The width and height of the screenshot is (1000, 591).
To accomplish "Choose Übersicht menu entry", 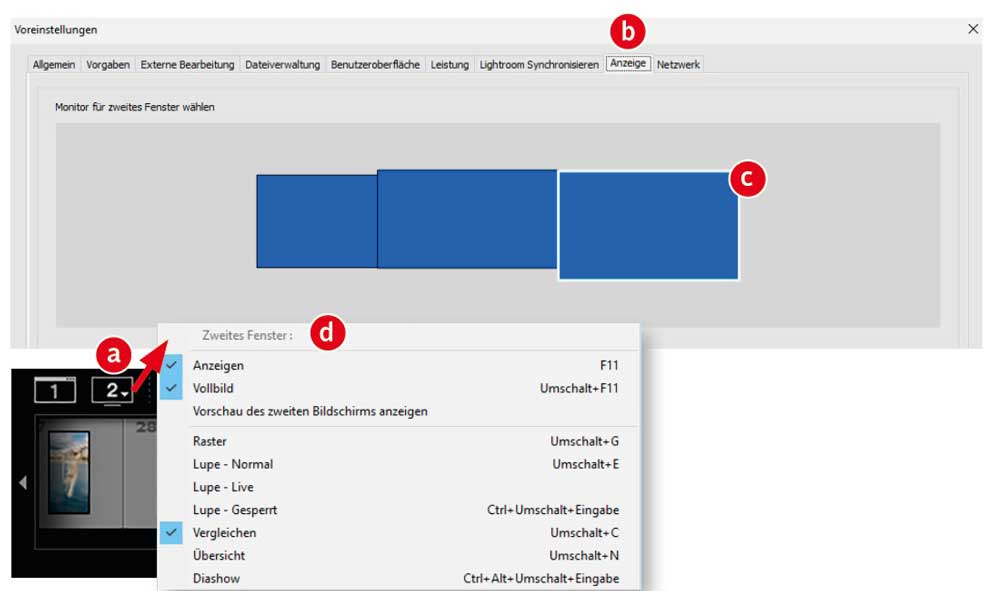I will [399, 556].
